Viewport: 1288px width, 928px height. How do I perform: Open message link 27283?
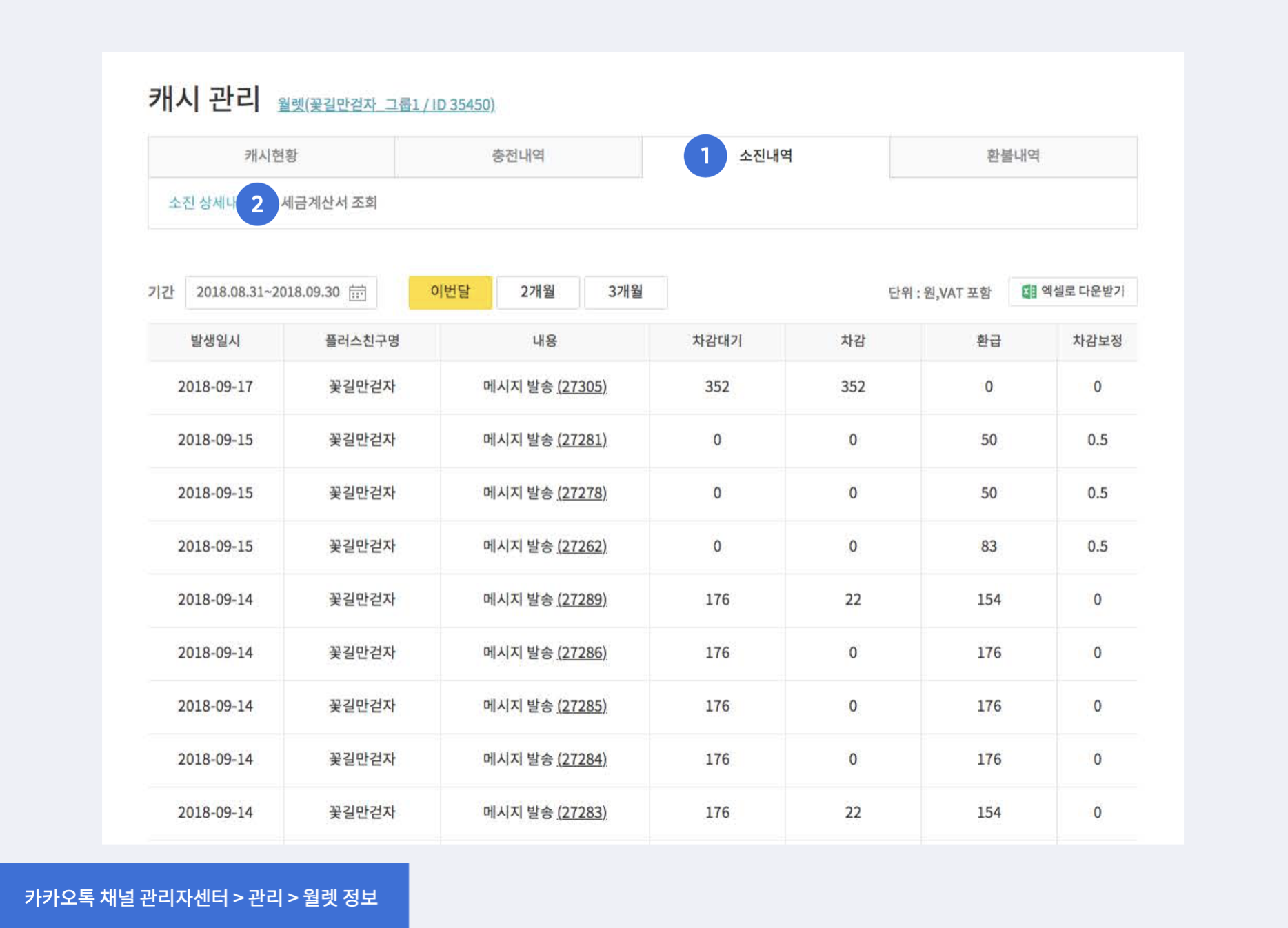(581, 813)
